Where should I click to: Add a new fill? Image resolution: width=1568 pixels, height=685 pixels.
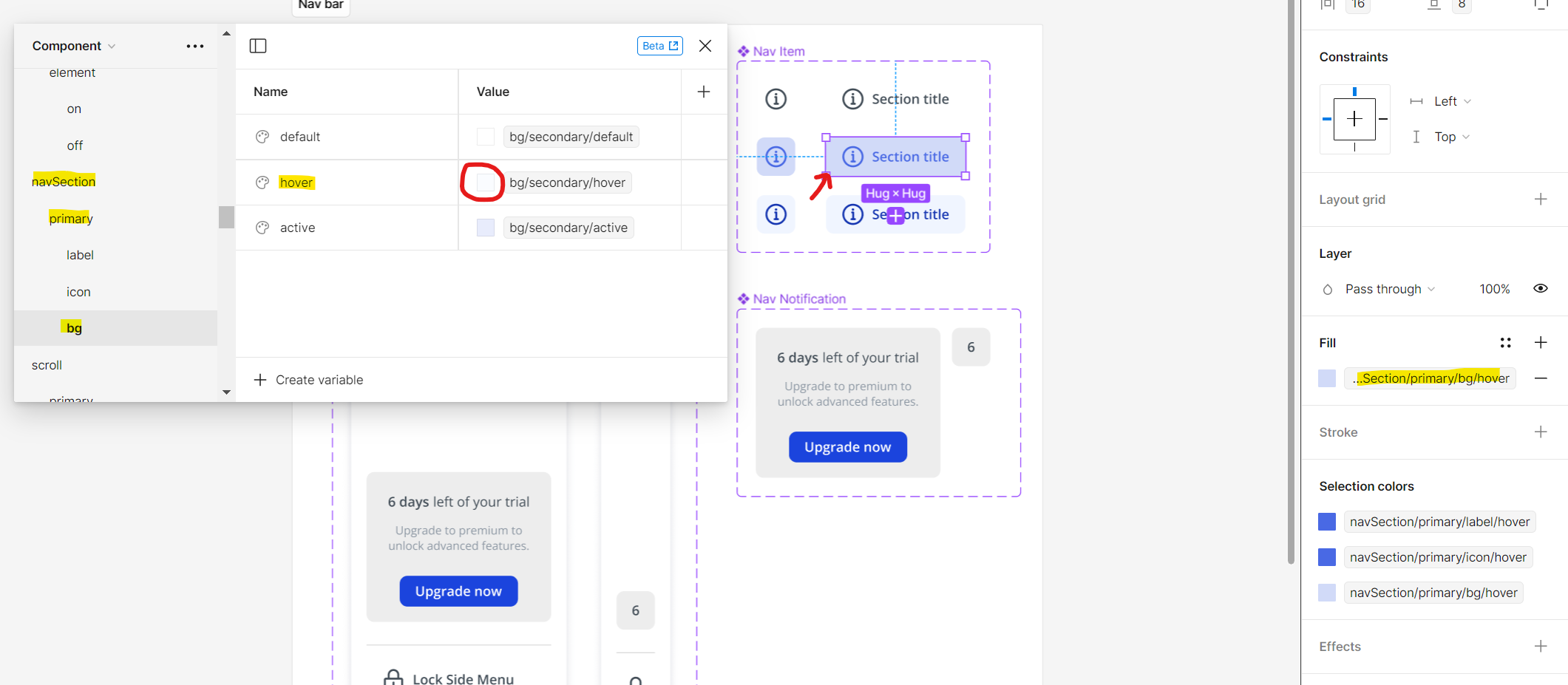point(1541,343)
